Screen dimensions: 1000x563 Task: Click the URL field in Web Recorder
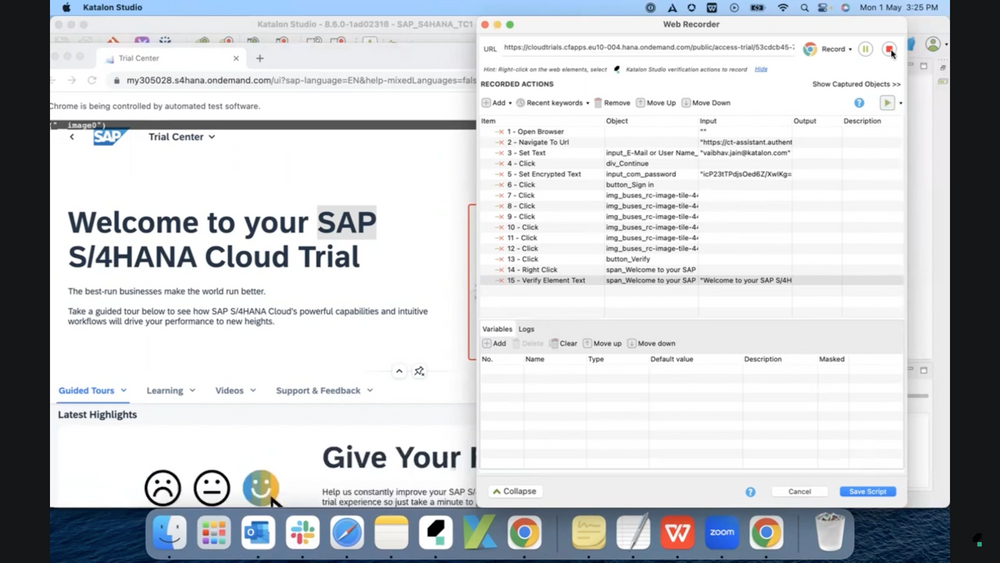coord(648,48)
